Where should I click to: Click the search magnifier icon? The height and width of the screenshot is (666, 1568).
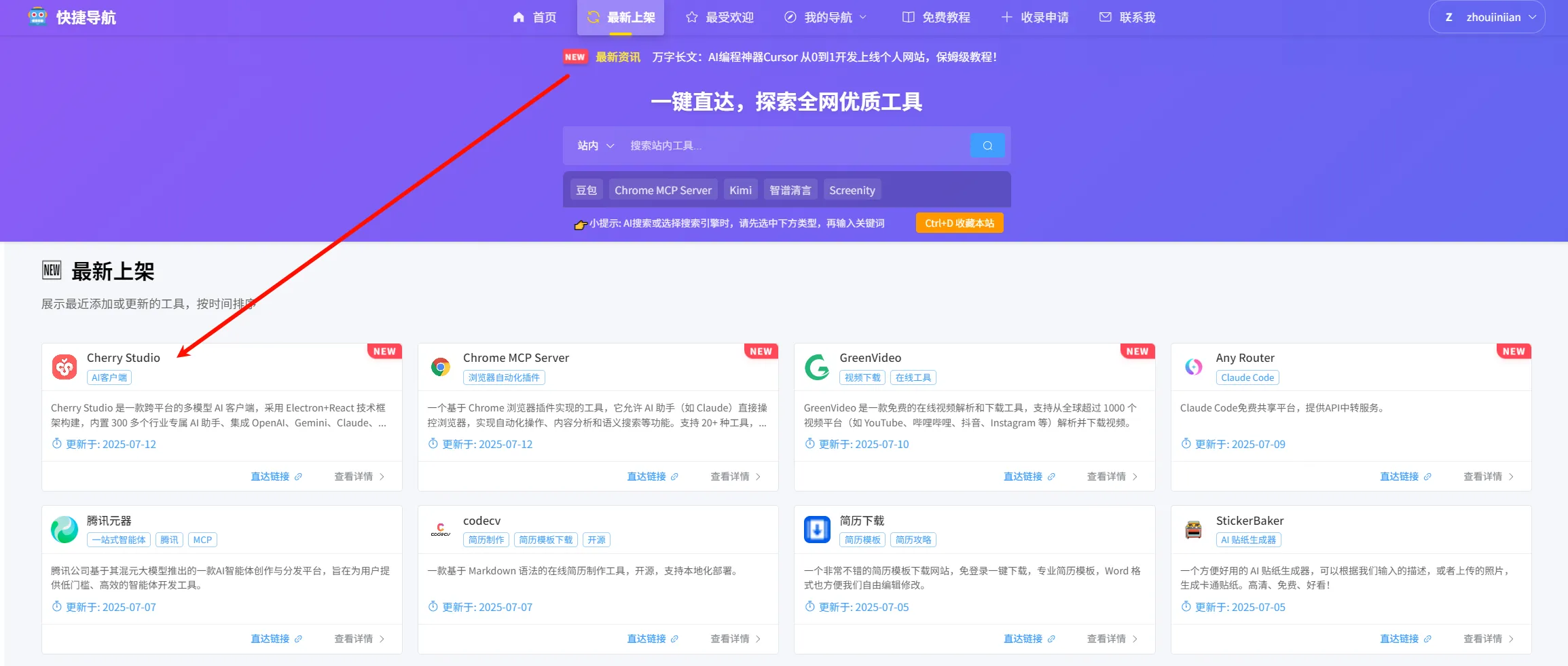(x=987, y=145)
